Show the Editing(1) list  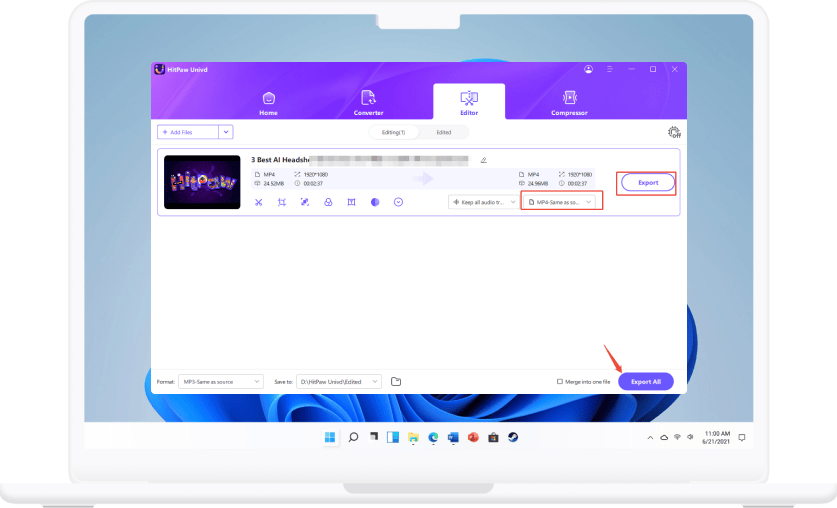[x=393, y=132]
